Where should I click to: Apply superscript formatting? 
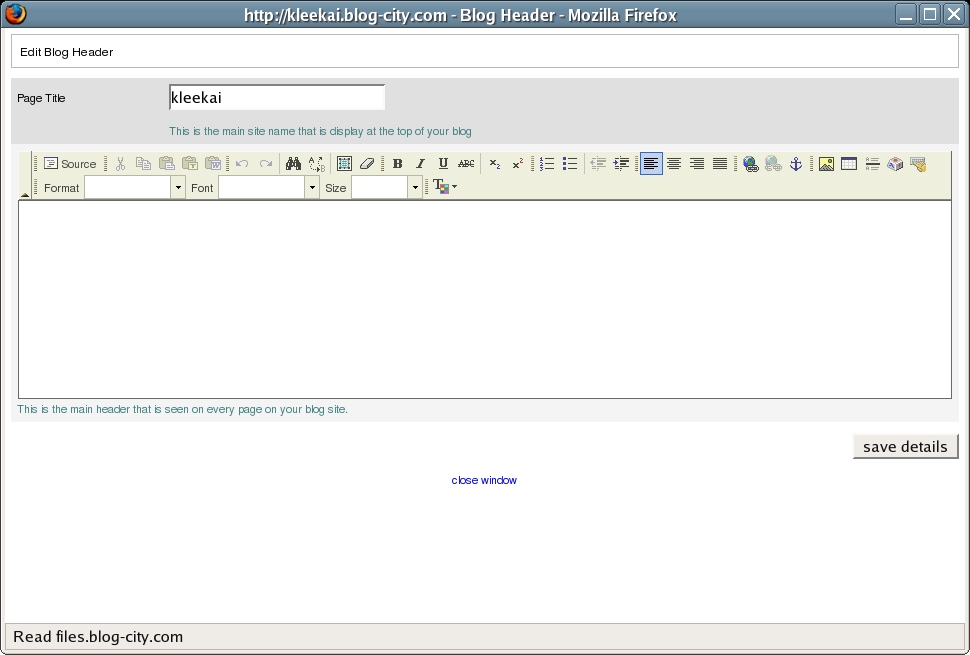tap(517, 164)
